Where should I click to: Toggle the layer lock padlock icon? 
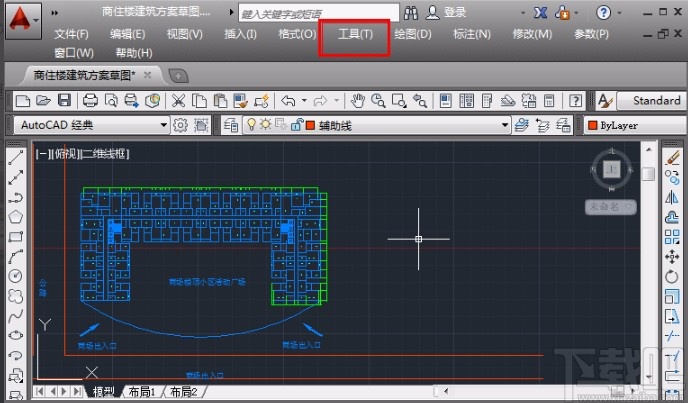(296, 125)
